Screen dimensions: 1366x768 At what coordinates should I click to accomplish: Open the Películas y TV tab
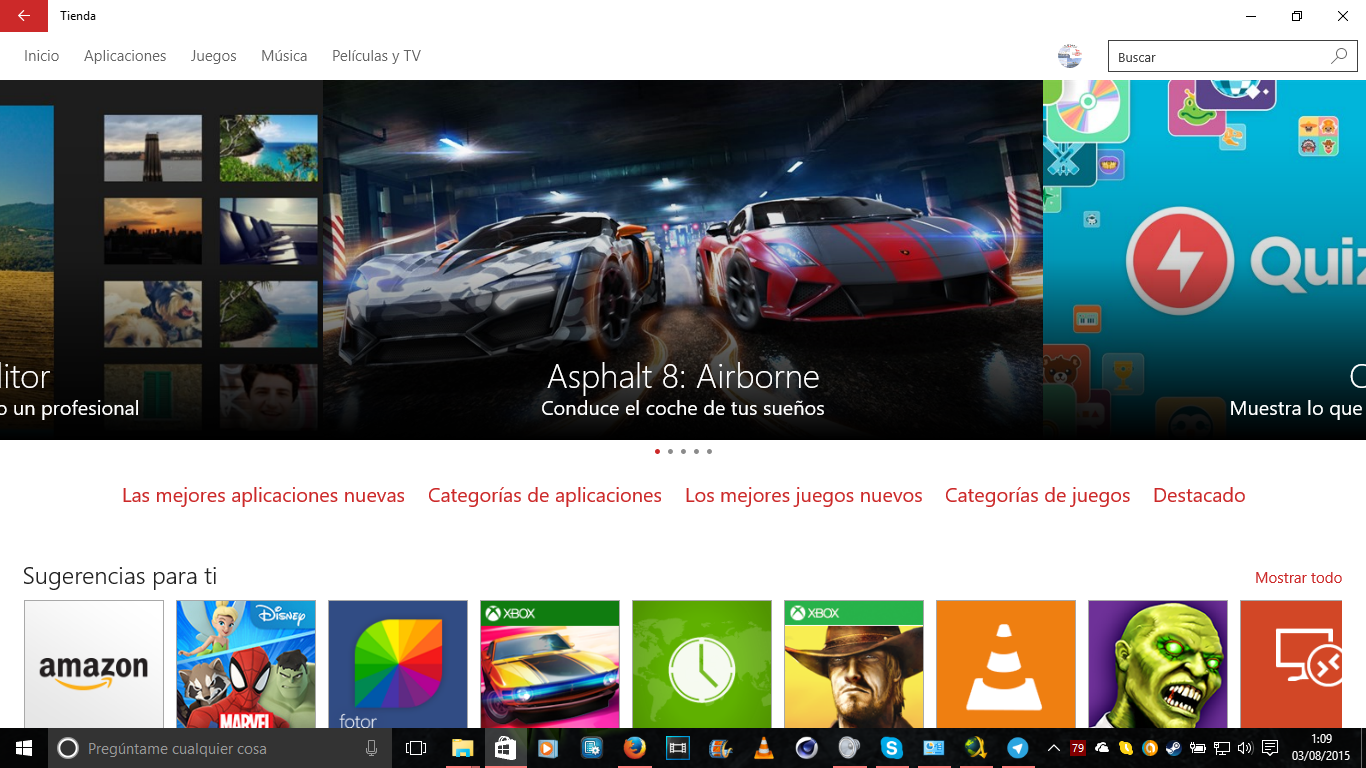click(x=376, y=56)
